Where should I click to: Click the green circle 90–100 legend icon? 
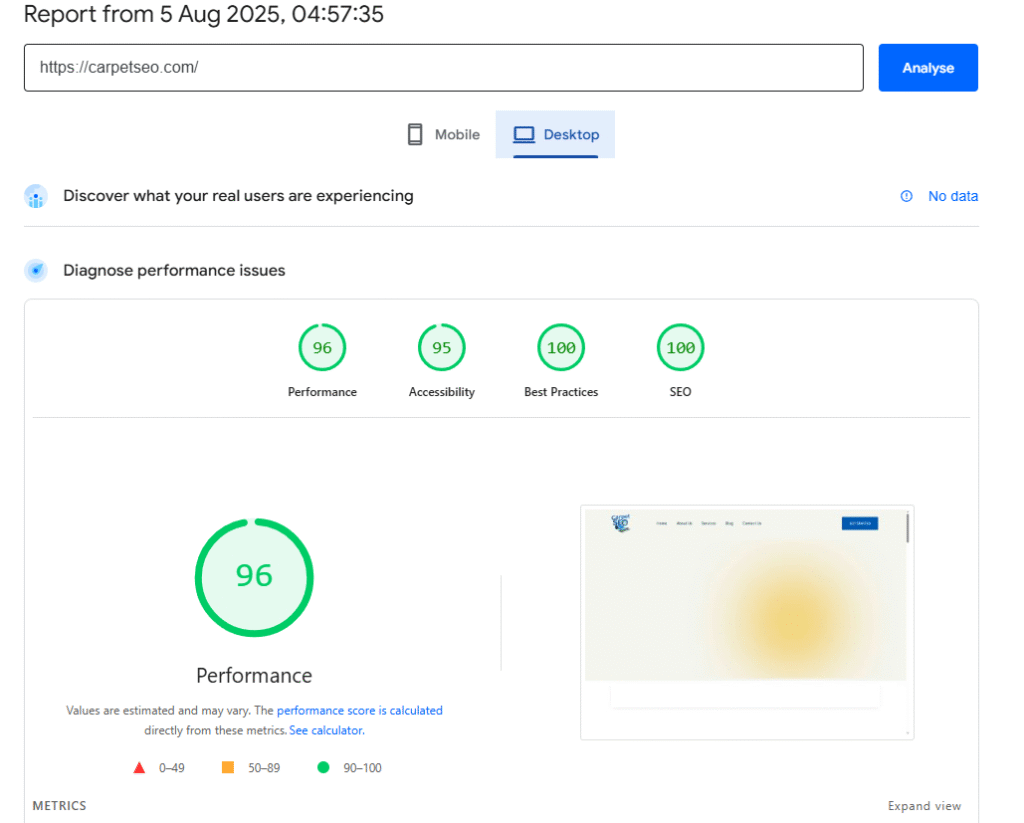point(323,768)
